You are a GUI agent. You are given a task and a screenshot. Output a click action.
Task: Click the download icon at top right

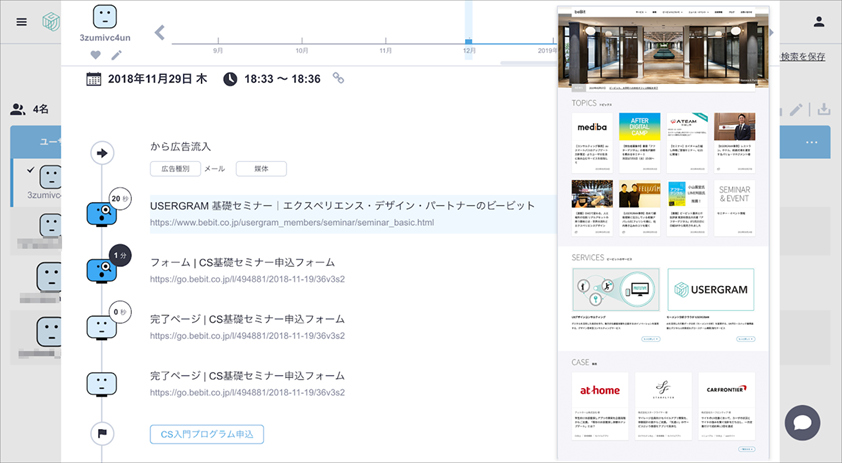click(824, 109)
